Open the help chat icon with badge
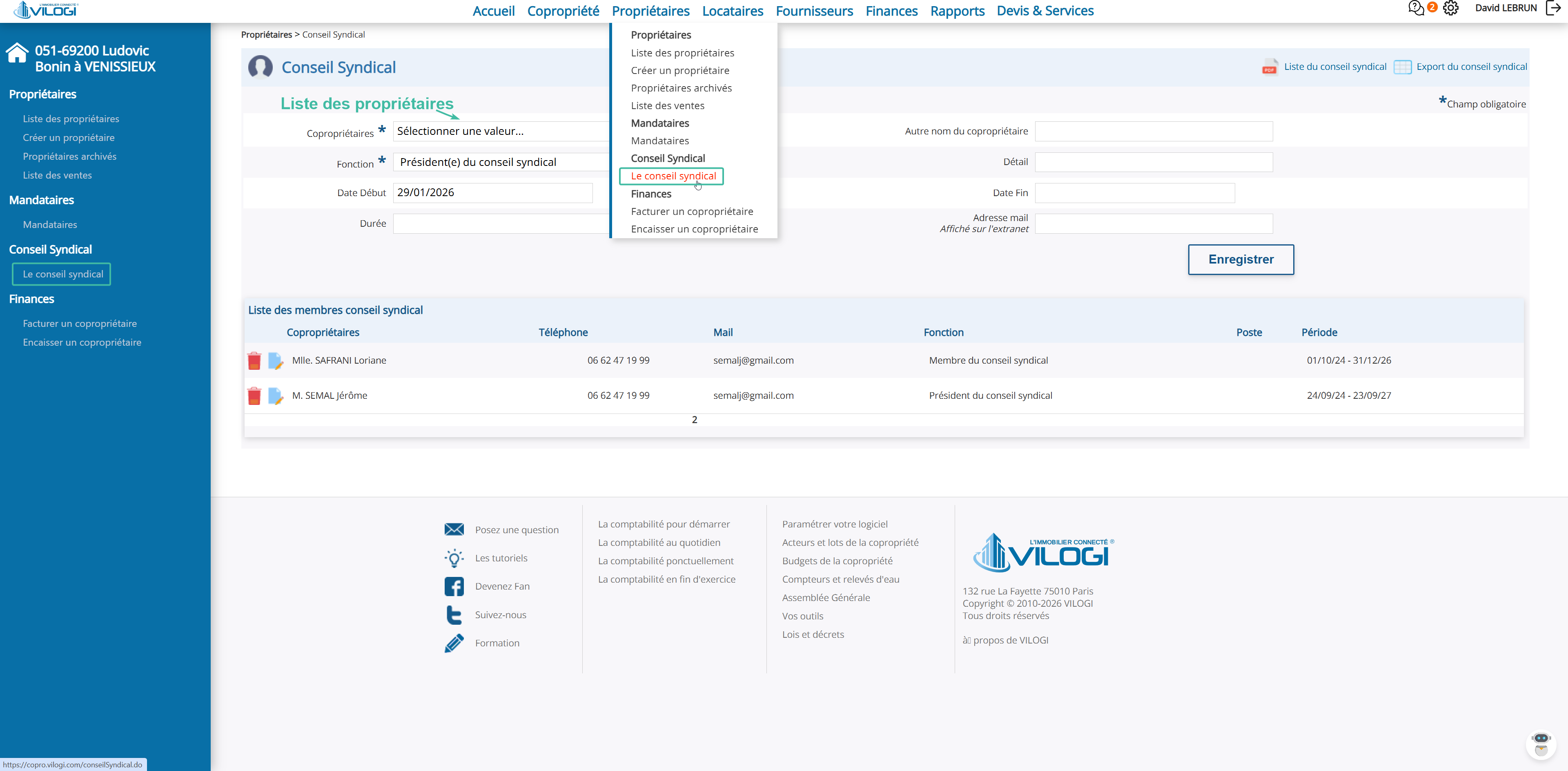The width and height of the screenshot is (1568, 771). [x=1417, y=8]
